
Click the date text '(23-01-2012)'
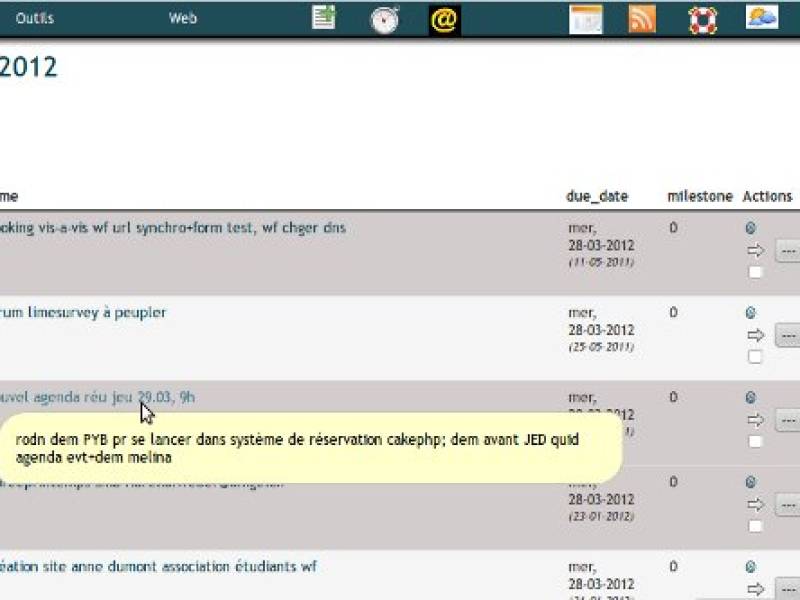pos(602,516)
